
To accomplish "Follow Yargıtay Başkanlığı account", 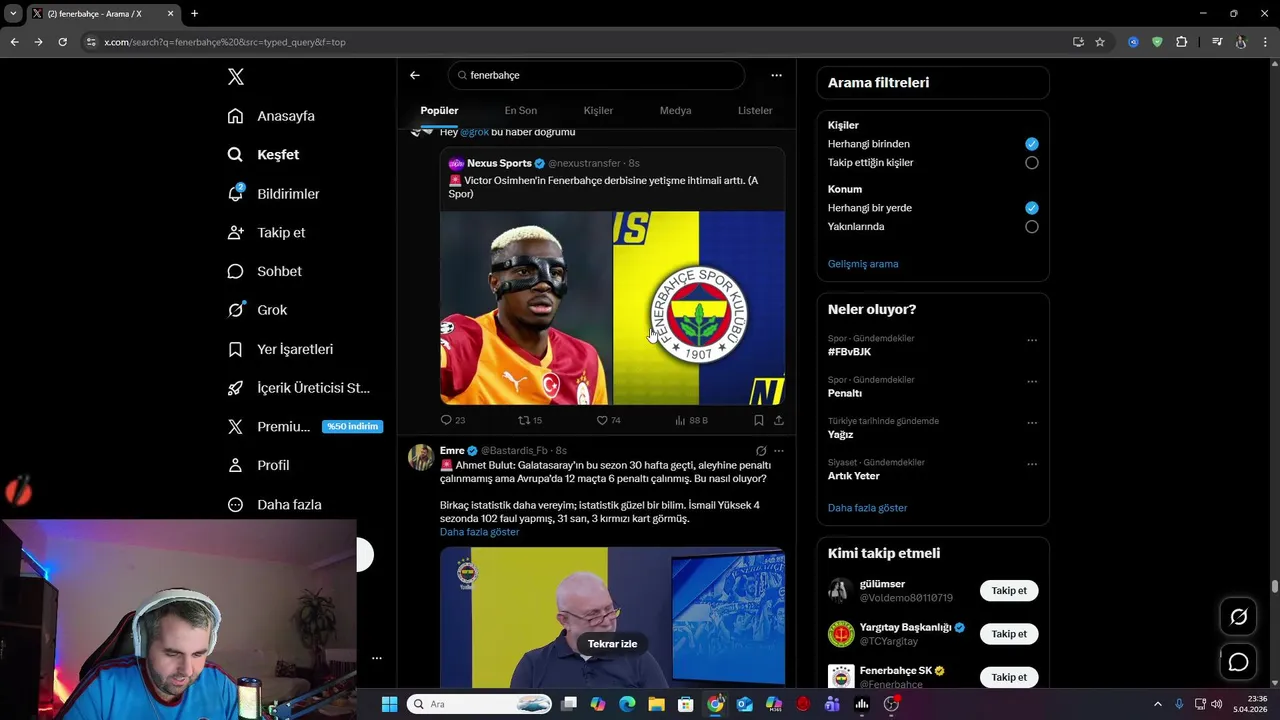I will pos(1009,634).
